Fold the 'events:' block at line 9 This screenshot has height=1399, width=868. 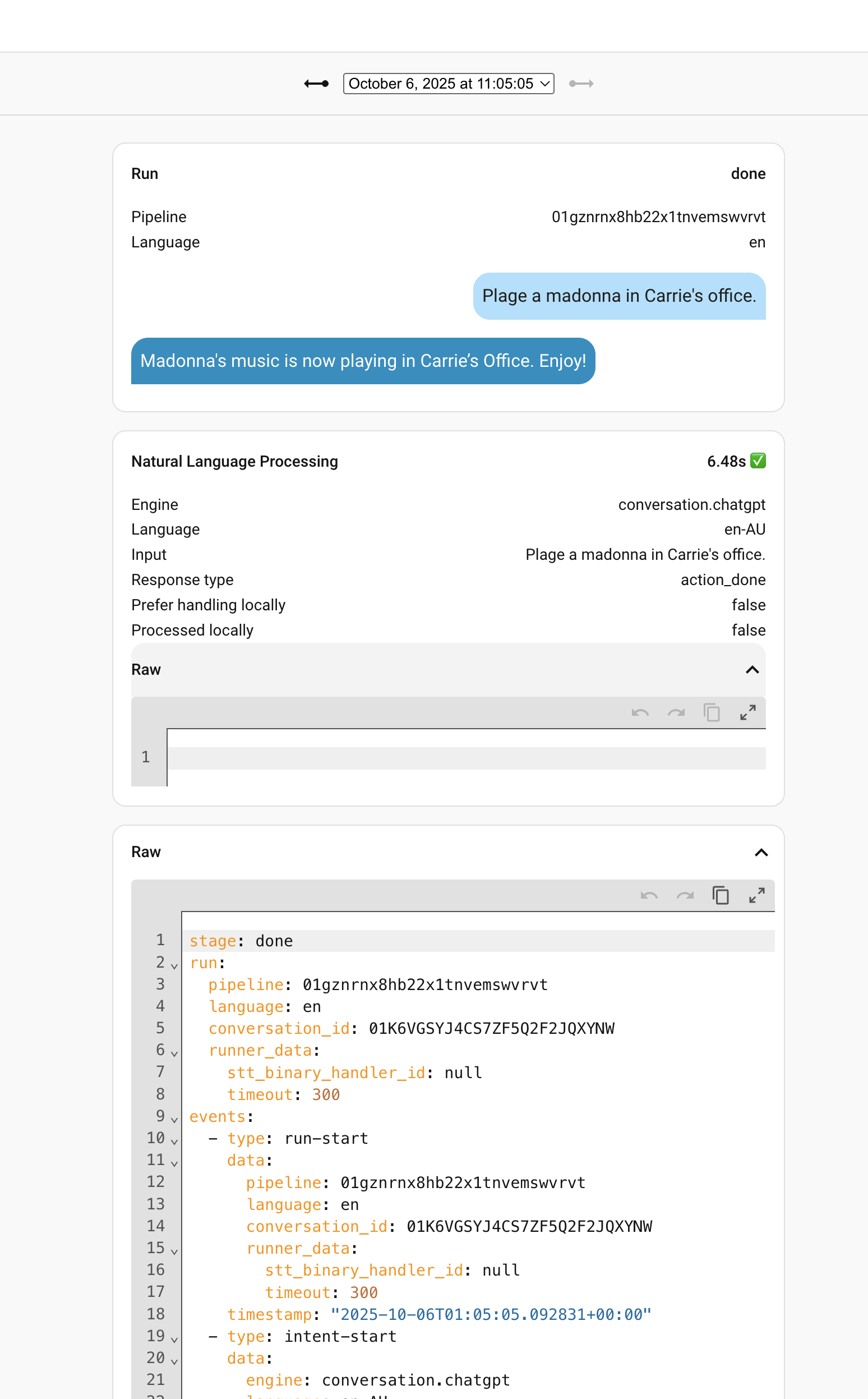tap(174, 1119)
